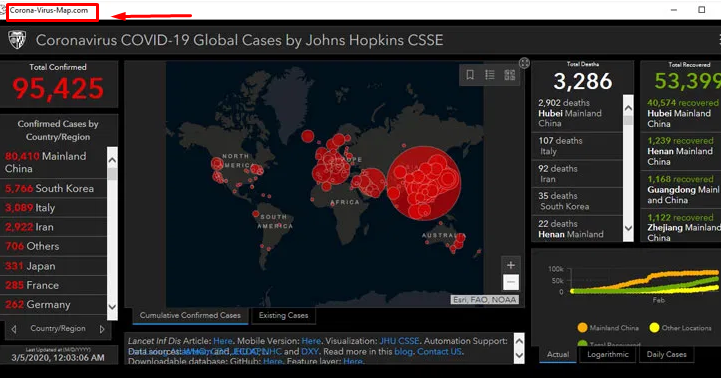Expand the map to fullscreen

[524, 63]
